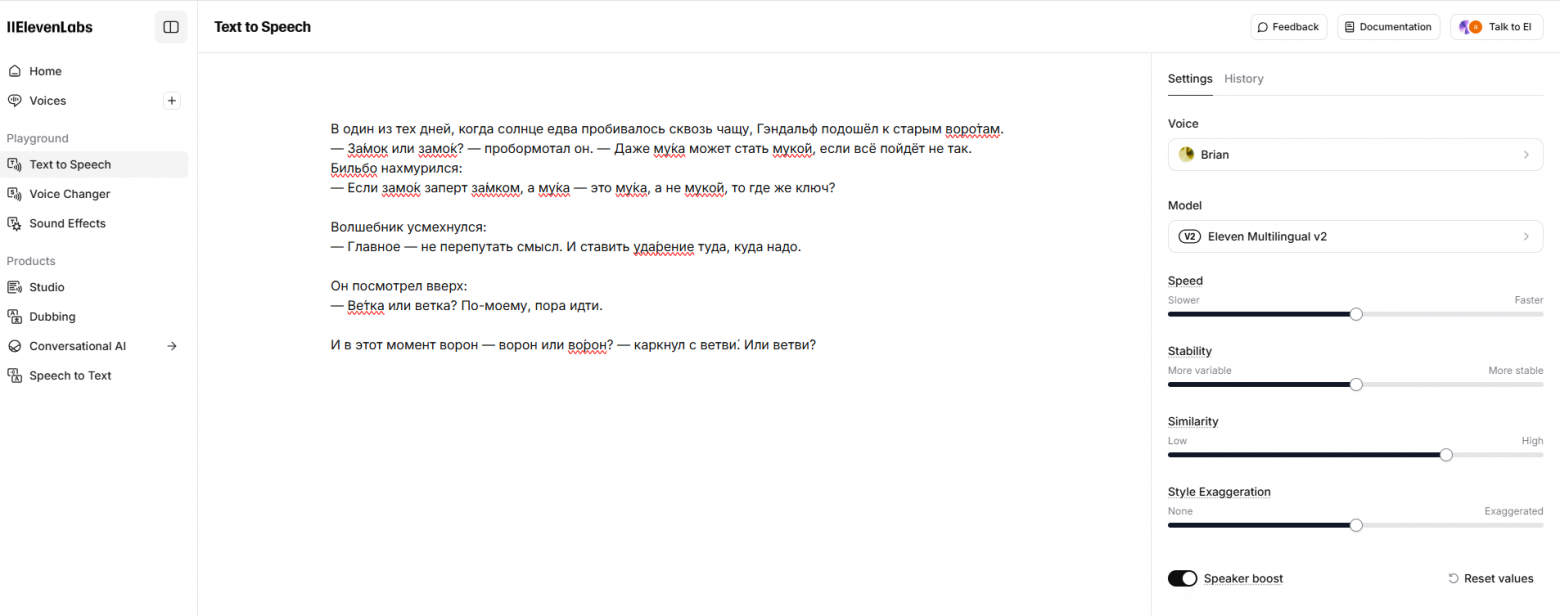Collapse the sidebar panel icon
This screenshot has width=1560, height=616.
(x=171, y=27)
